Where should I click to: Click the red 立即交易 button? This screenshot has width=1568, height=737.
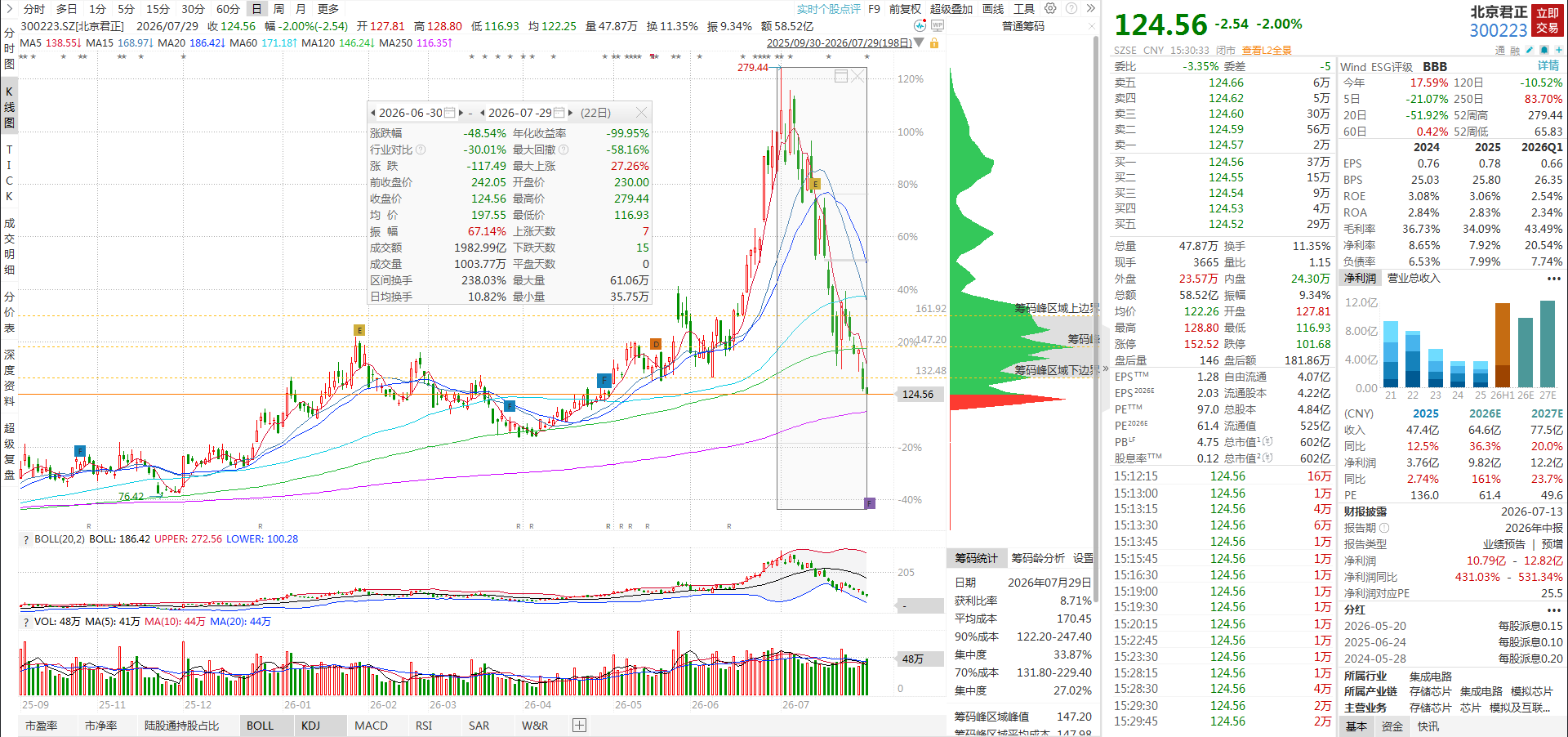(1548, 20)
